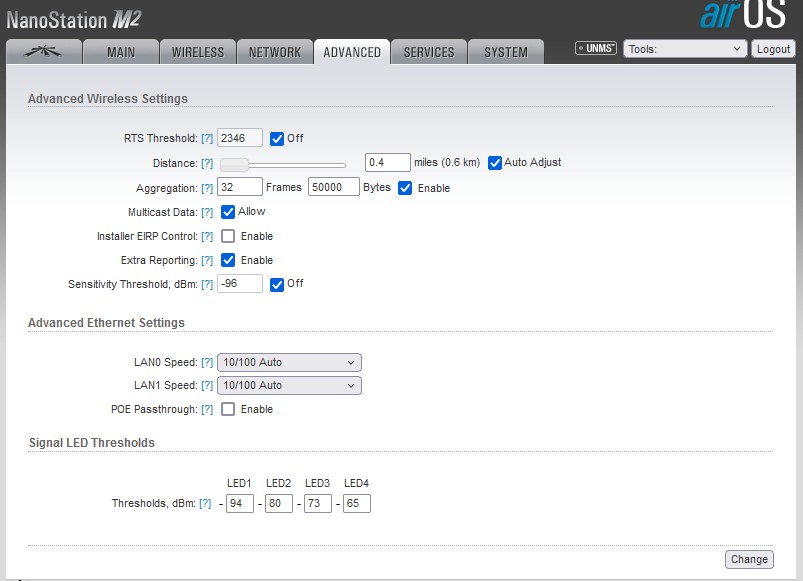Click the LED4 threshold input field

click(x=356, y=503)
